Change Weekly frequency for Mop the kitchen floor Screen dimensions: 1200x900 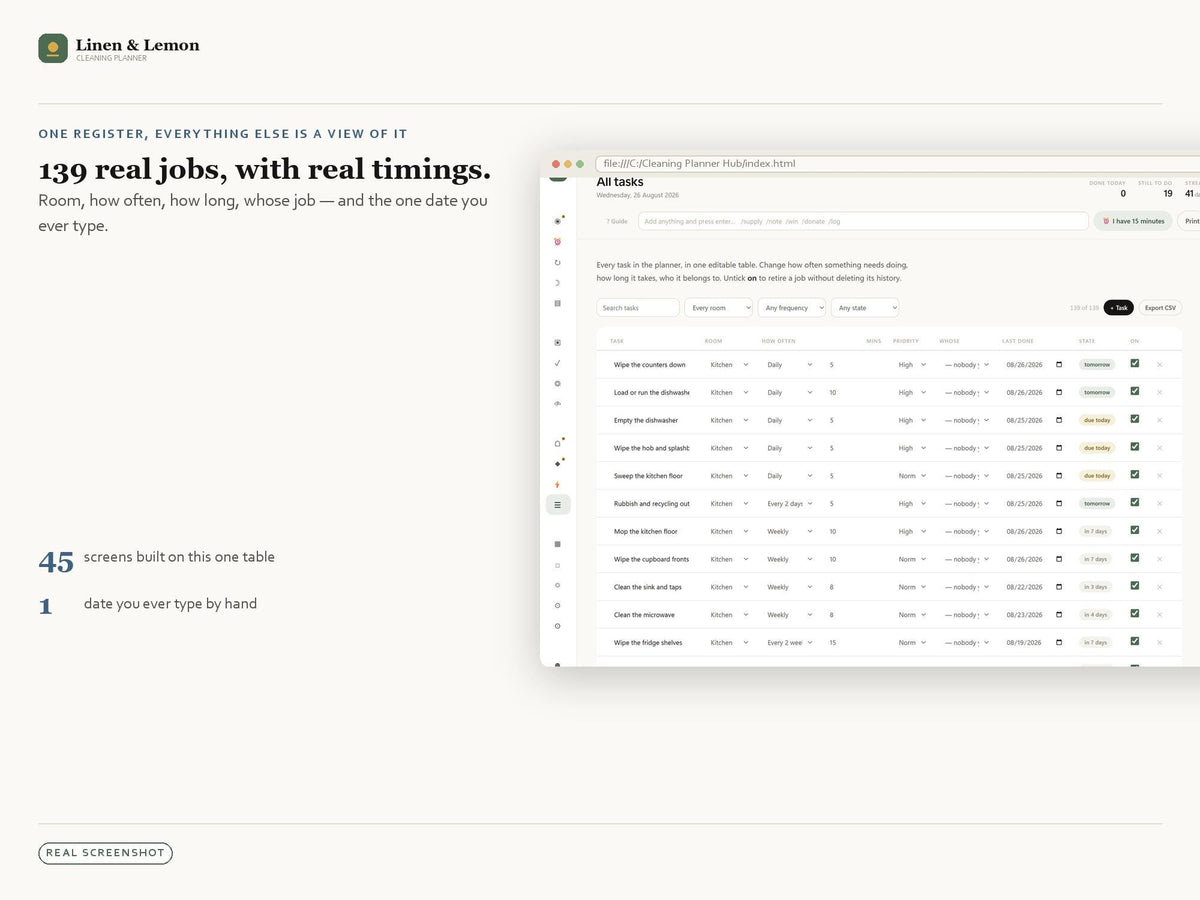[x=790, y=532]
